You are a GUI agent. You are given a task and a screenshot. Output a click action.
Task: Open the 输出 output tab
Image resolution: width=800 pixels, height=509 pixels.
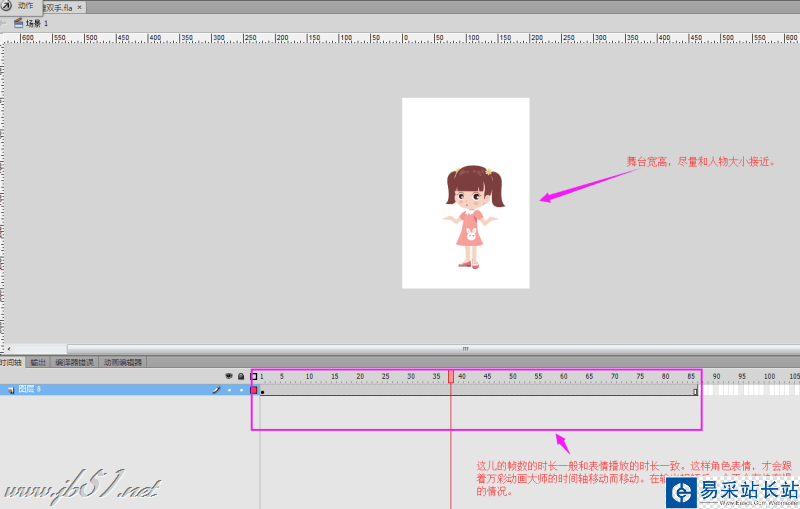(x=38, y=362)
